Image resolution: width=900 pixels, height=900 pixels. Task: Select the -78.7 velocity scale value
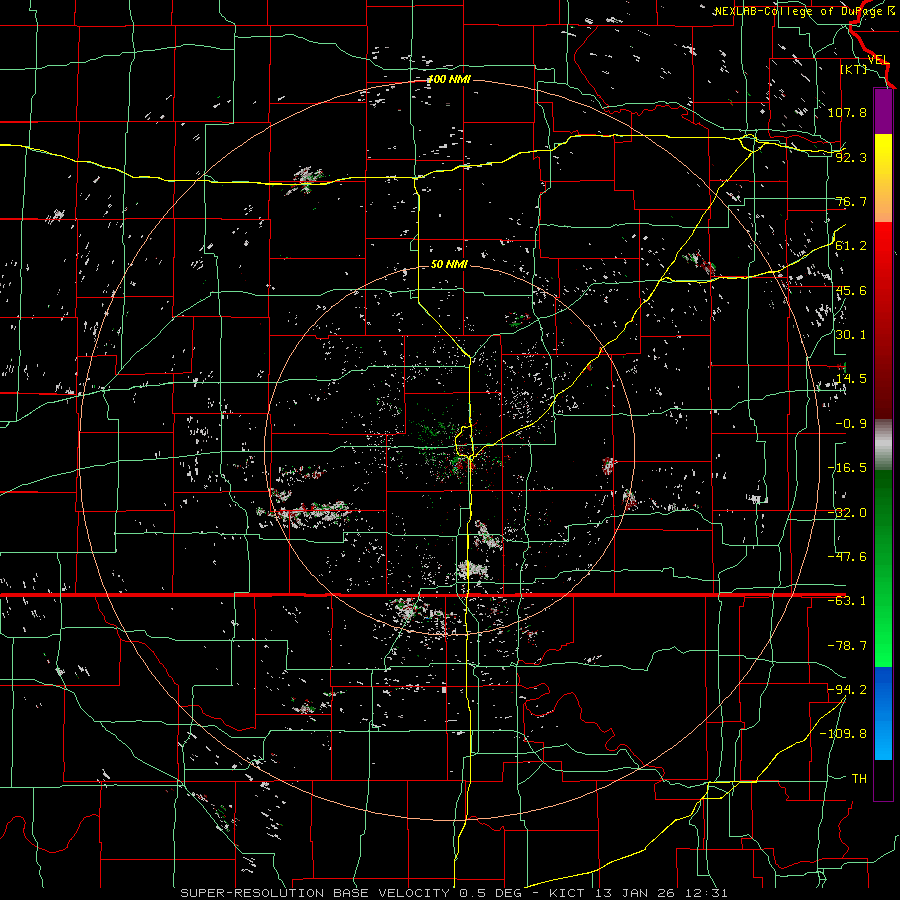(x=847, y=646)
